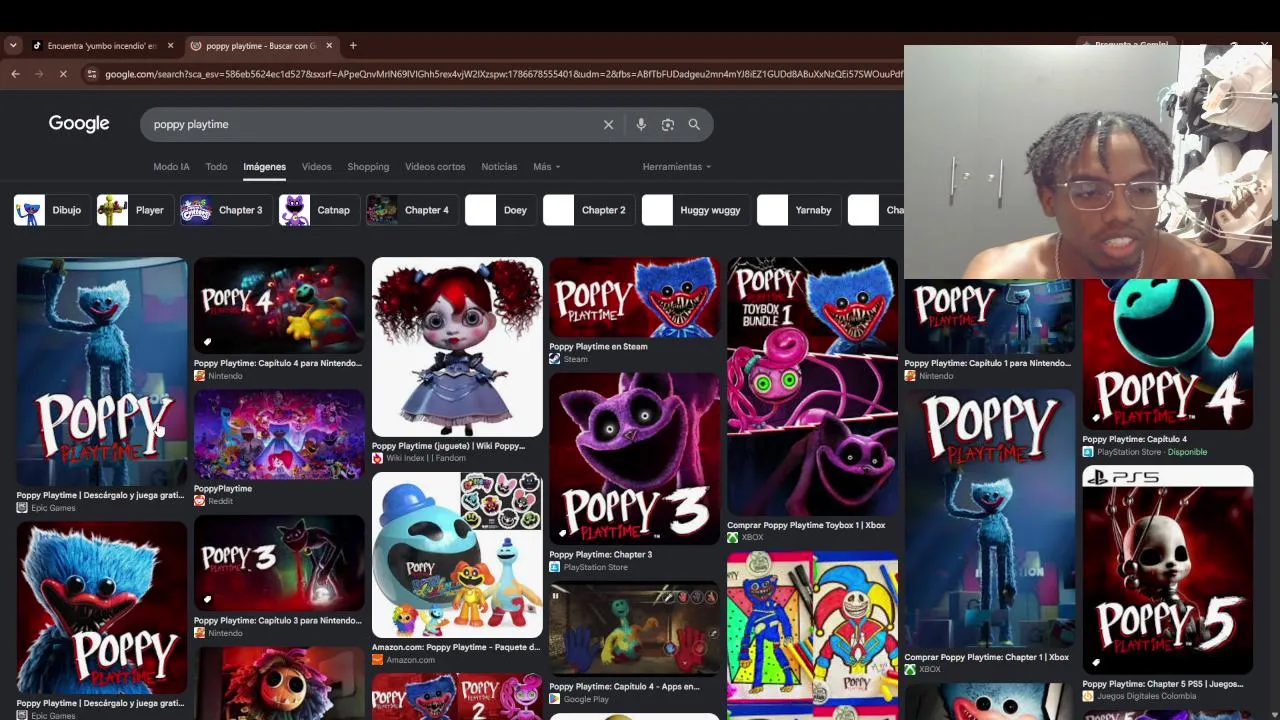Image resolution: width=1280 pixels, height=720 pixels.
Task: Open the 'Poppy 4' Nintendo image thumbnail
Action: (279, 306)
